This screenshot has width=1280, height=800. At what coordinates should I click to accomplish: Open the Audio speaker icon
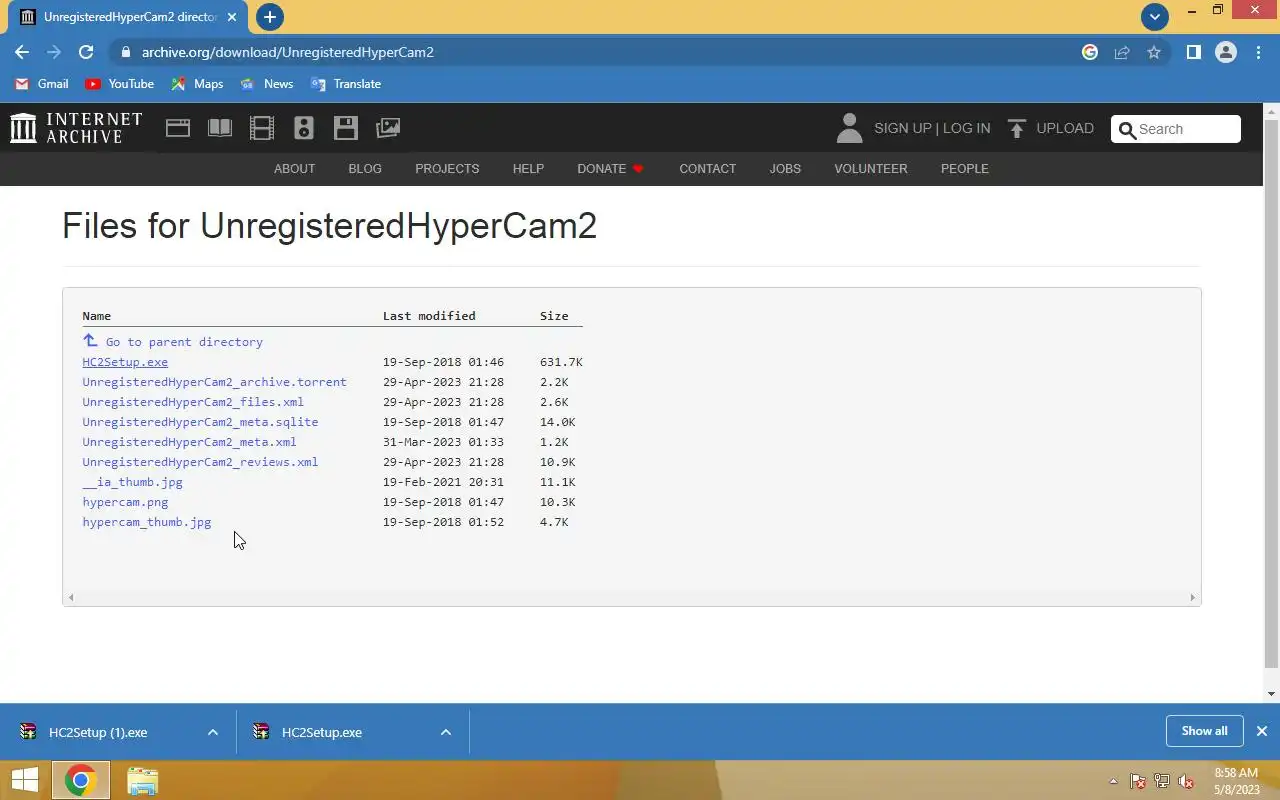click(304, 128)
